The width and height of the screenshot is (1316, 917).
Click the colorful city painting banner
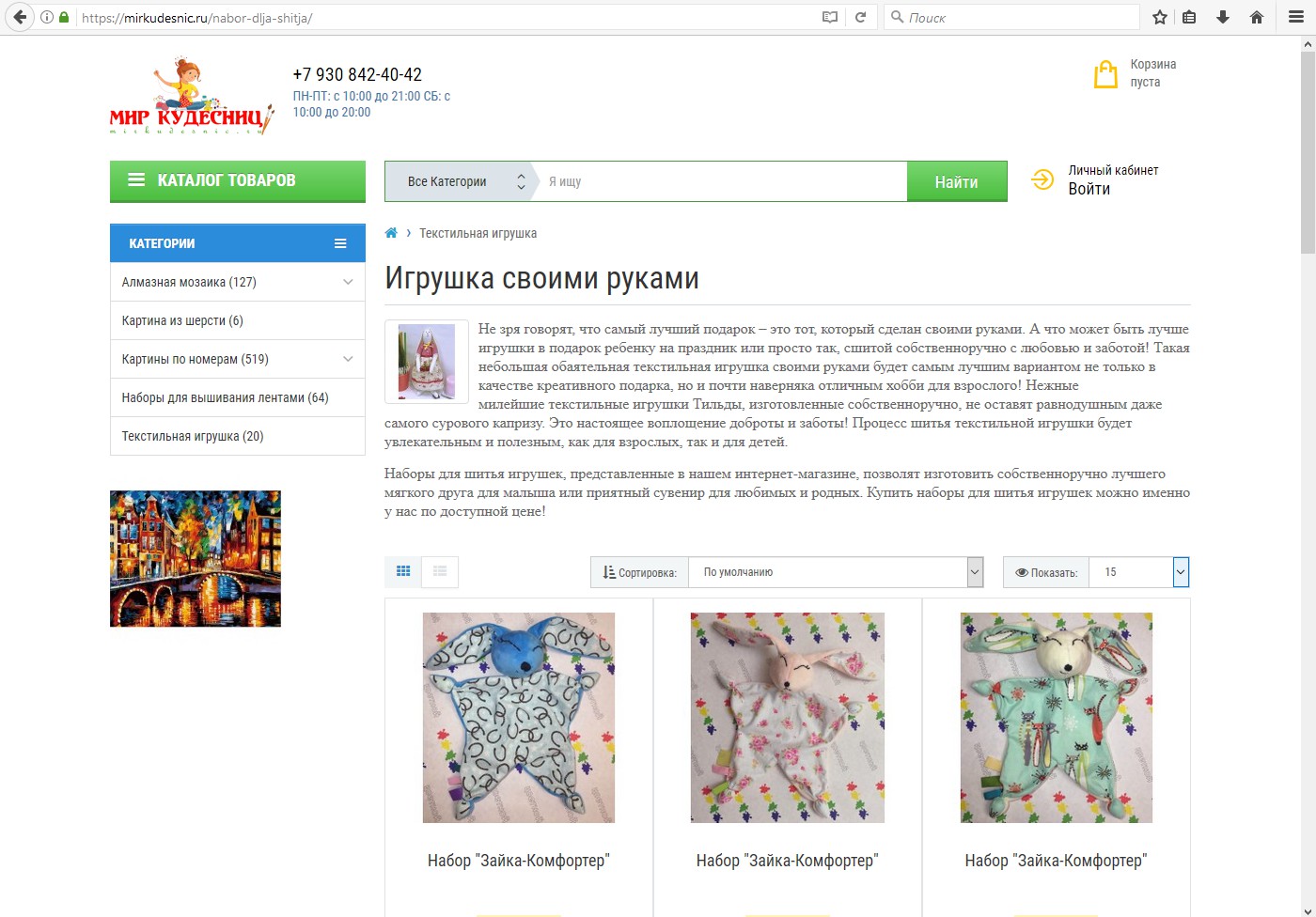tap(196, 558)
